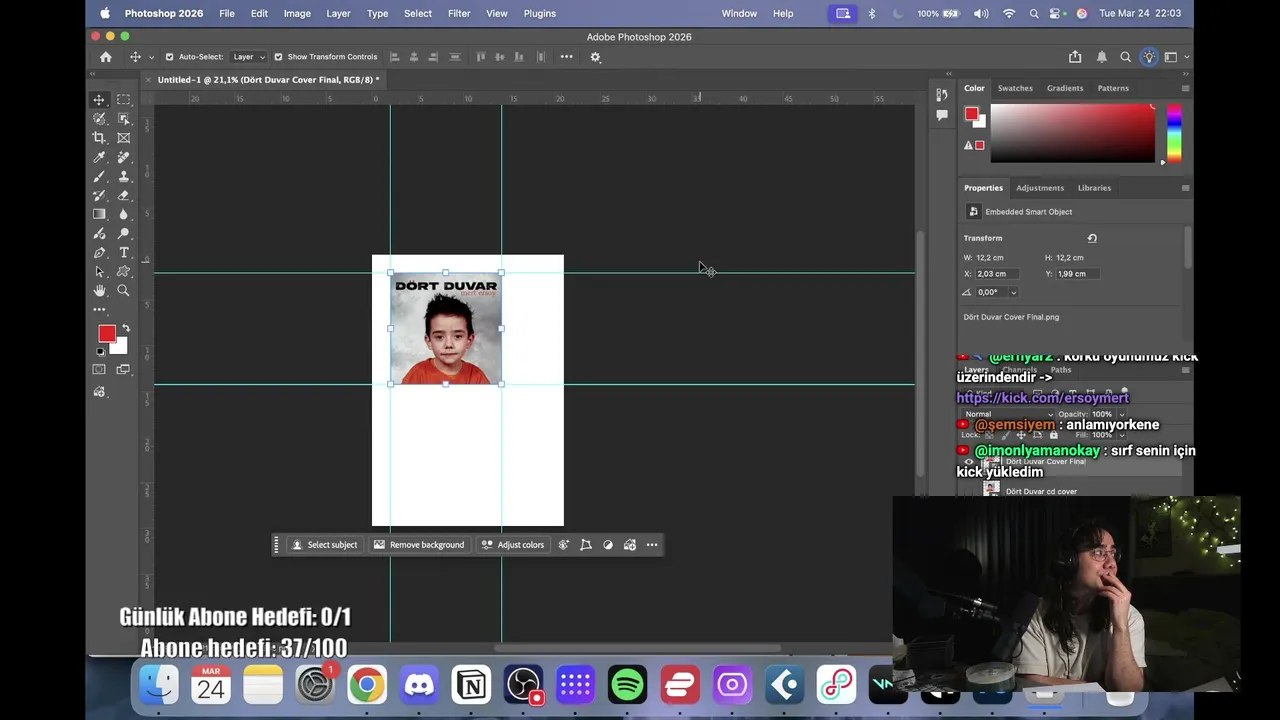
Task: Open the Color panel options menu
Action: tap(1185, 88)
